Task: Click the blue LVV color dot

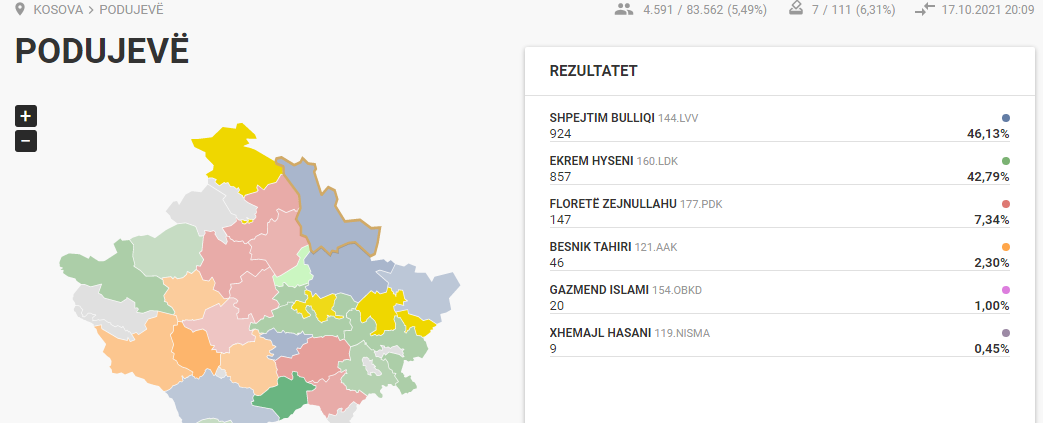Action: 1005,118
